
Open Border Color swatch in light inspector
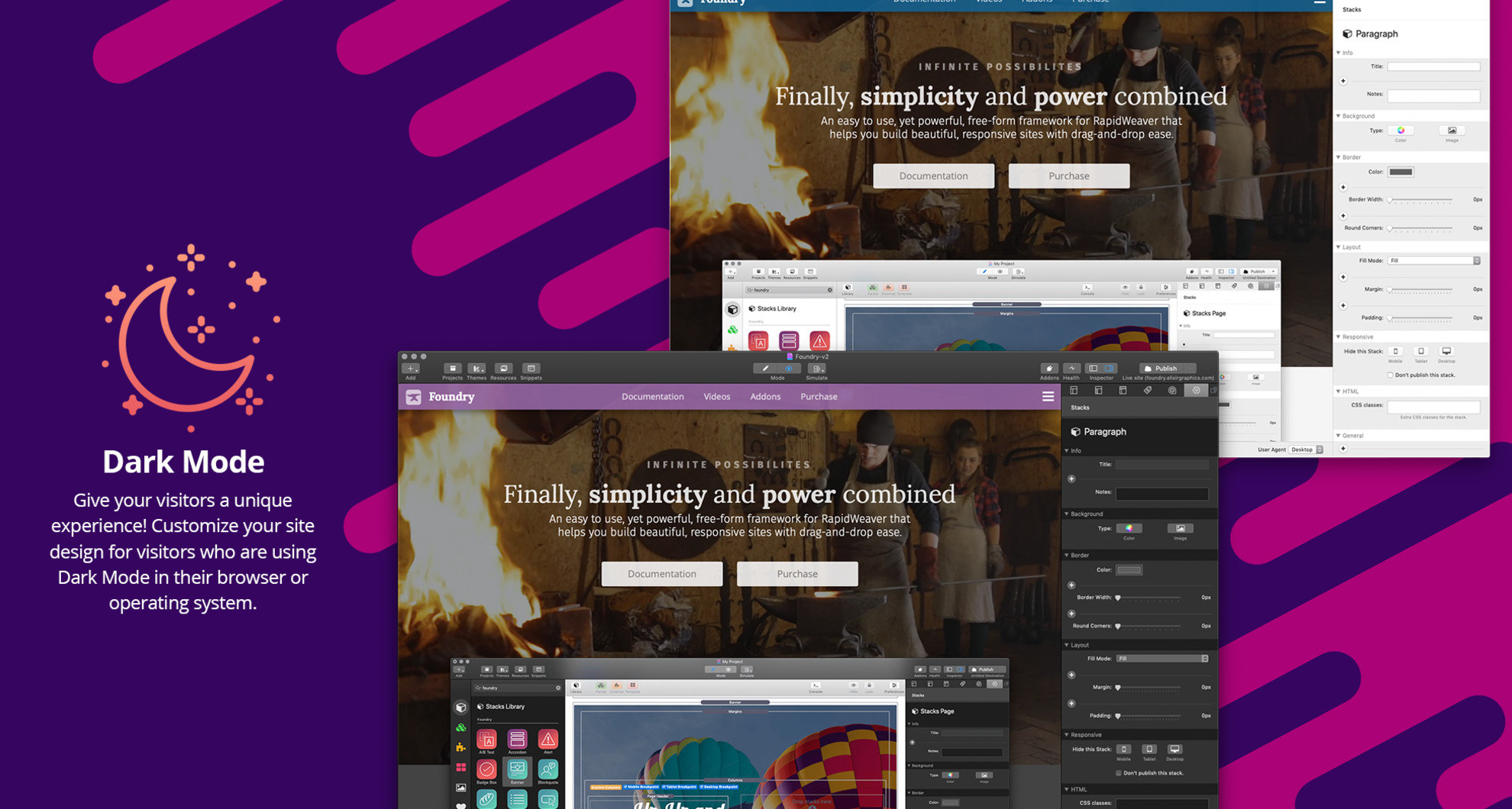point(1401,172)
